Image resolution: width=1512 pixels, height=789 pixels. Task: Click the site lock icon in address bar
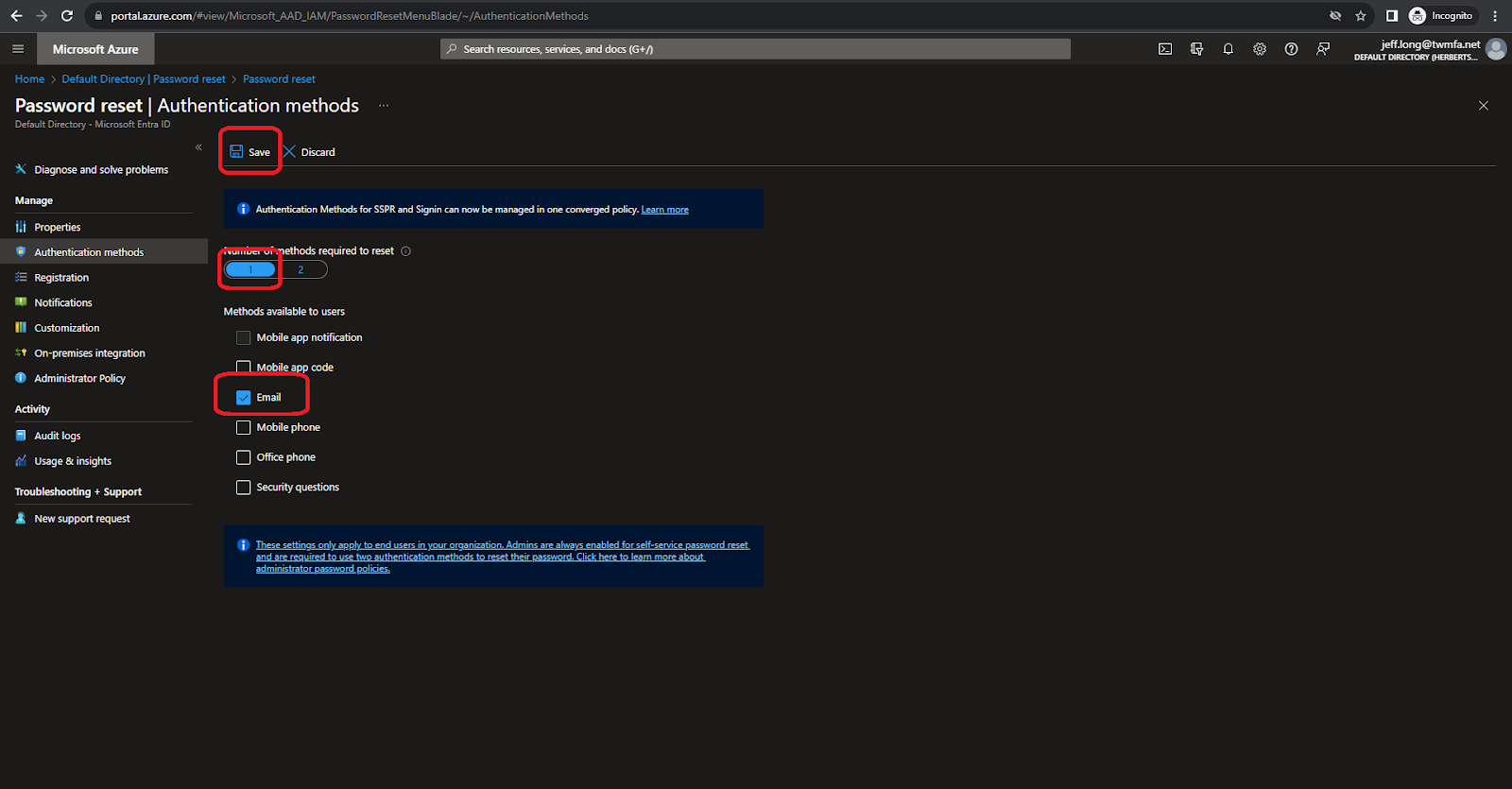click(98, 16)
